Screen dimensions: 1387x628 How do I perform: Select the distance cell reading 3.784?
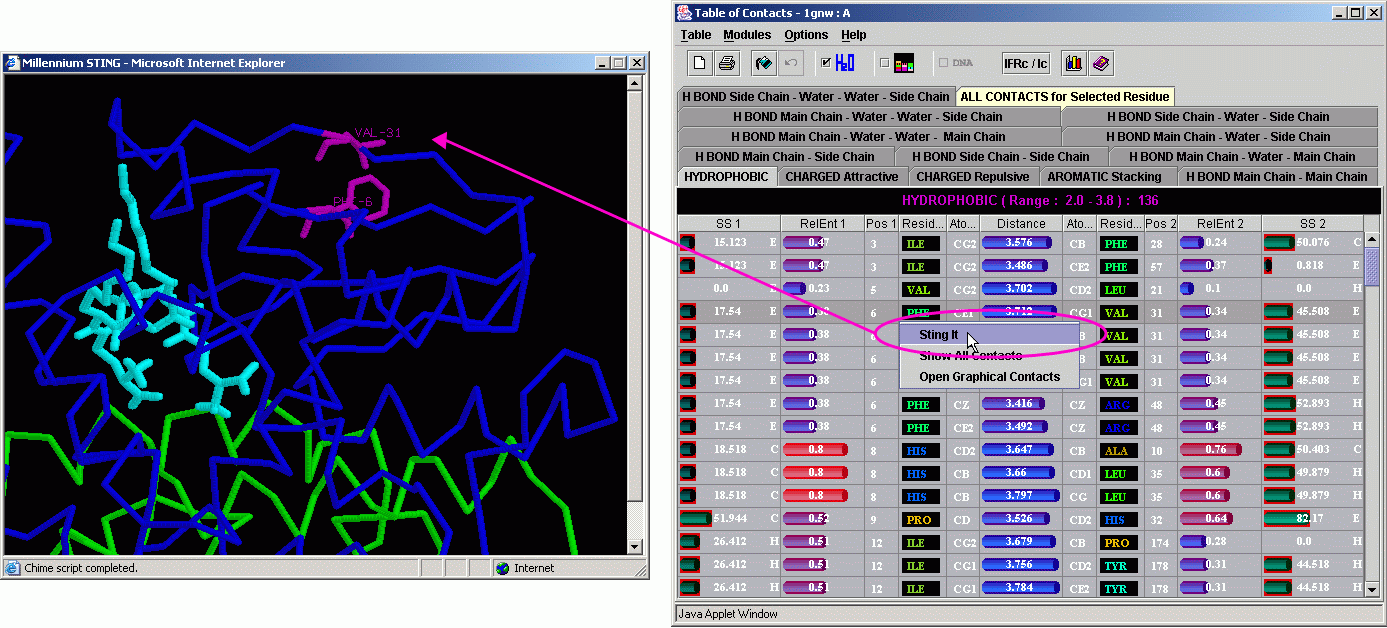coord(1021,588)
